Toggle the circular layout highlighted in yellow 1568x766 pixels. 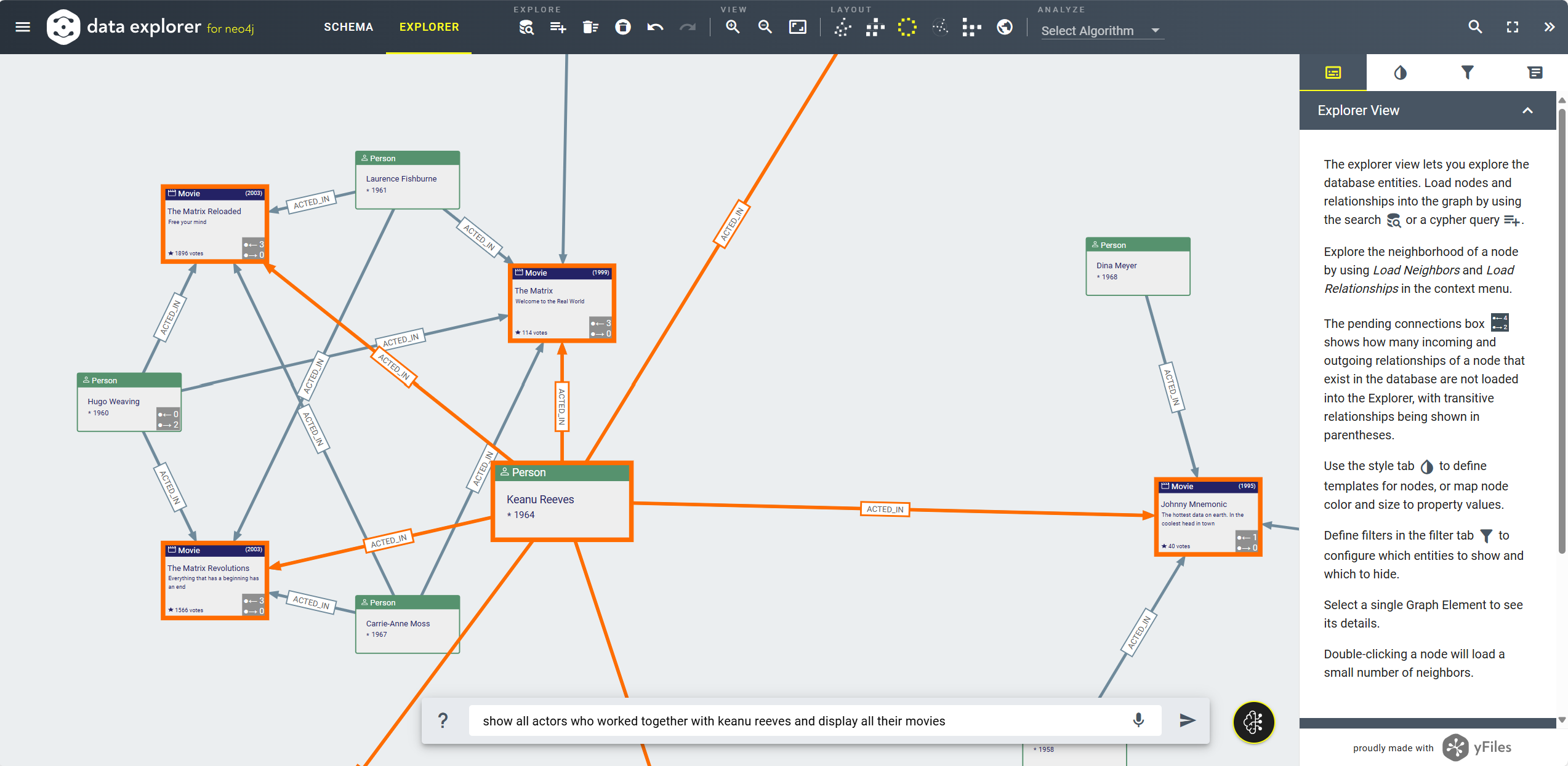(907, 27)
